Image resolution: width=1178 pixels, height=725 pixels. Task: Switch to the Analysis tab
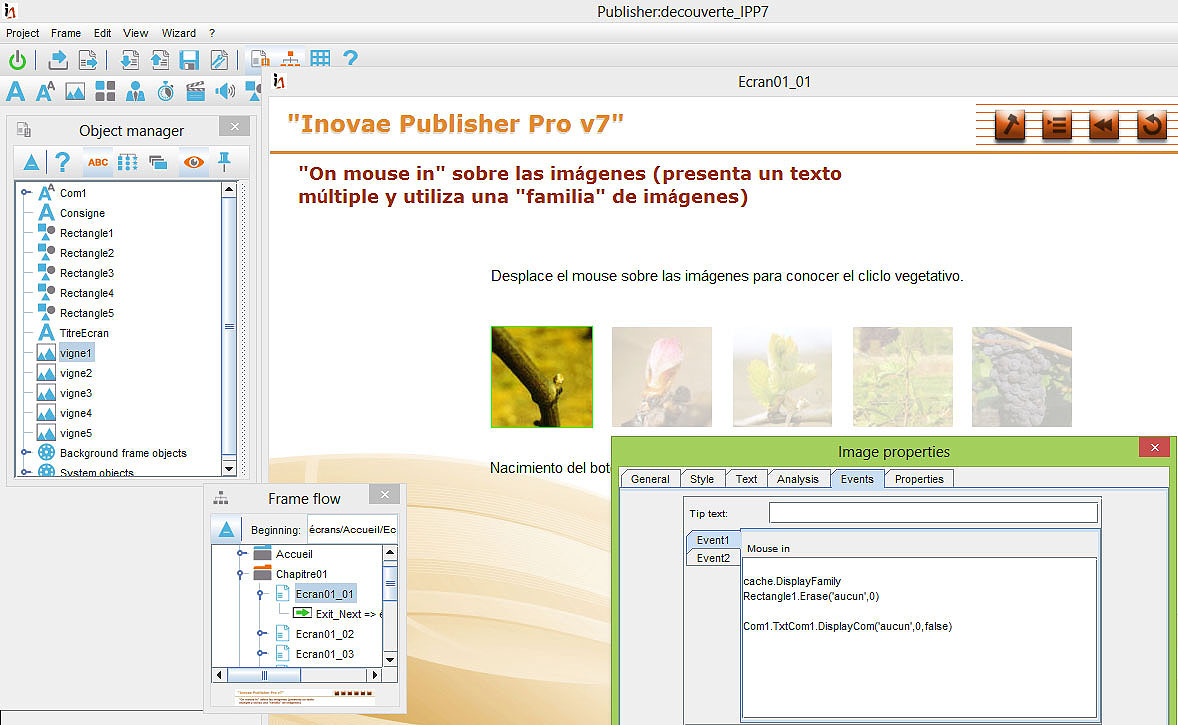tap(798, 479)
